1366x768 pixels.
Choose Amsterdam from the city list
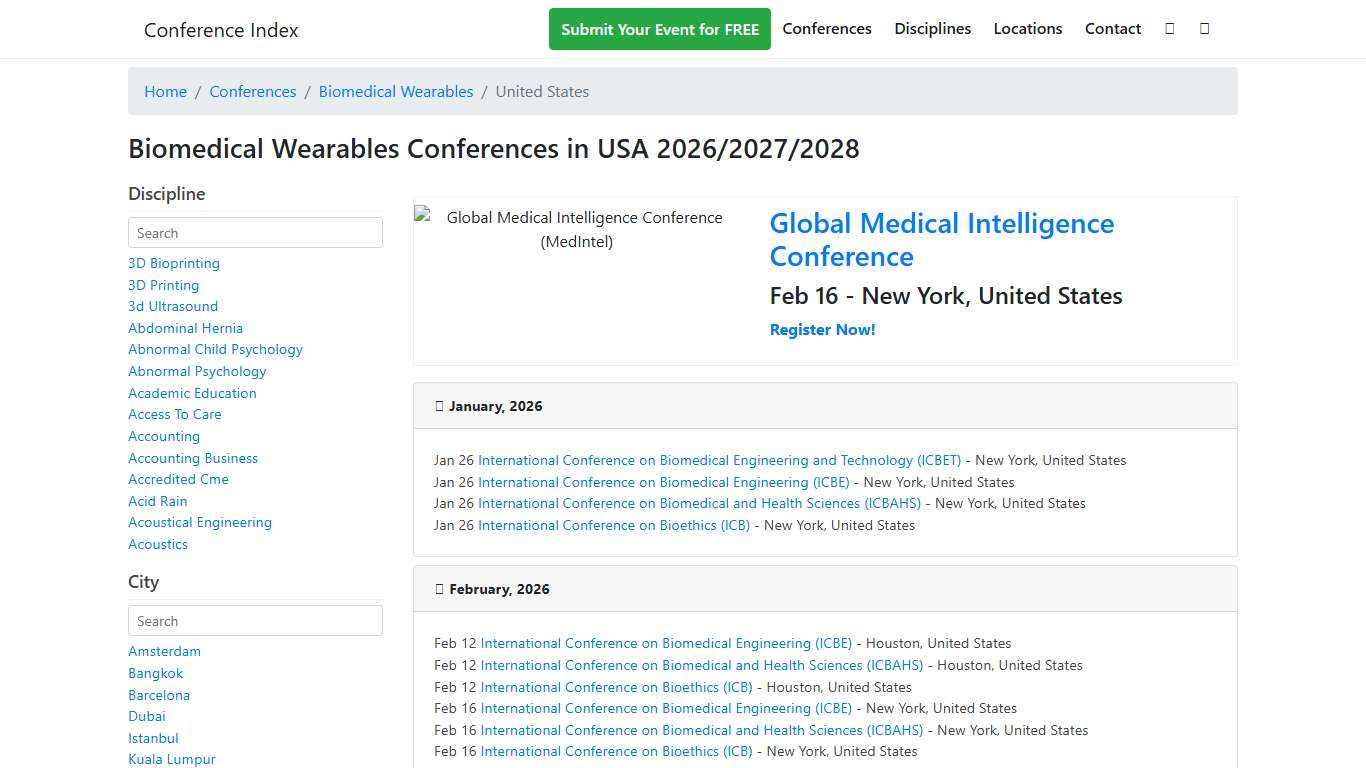[x=164, y=651]
